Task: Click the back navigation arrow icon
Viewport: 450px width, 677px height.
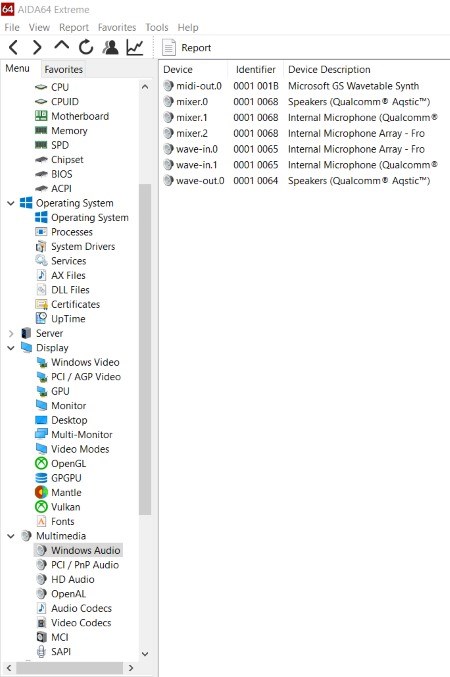Action: 13,47
